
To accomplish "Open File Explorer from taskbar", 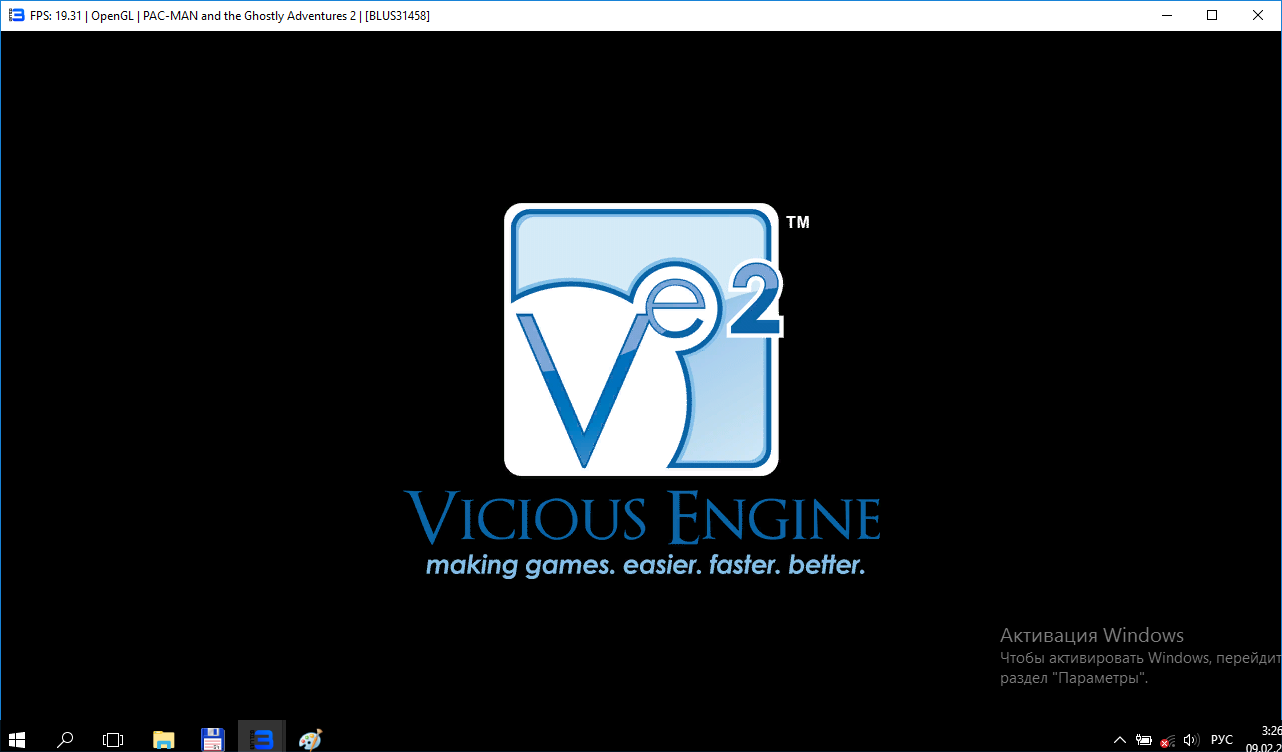I will [163, 740].
